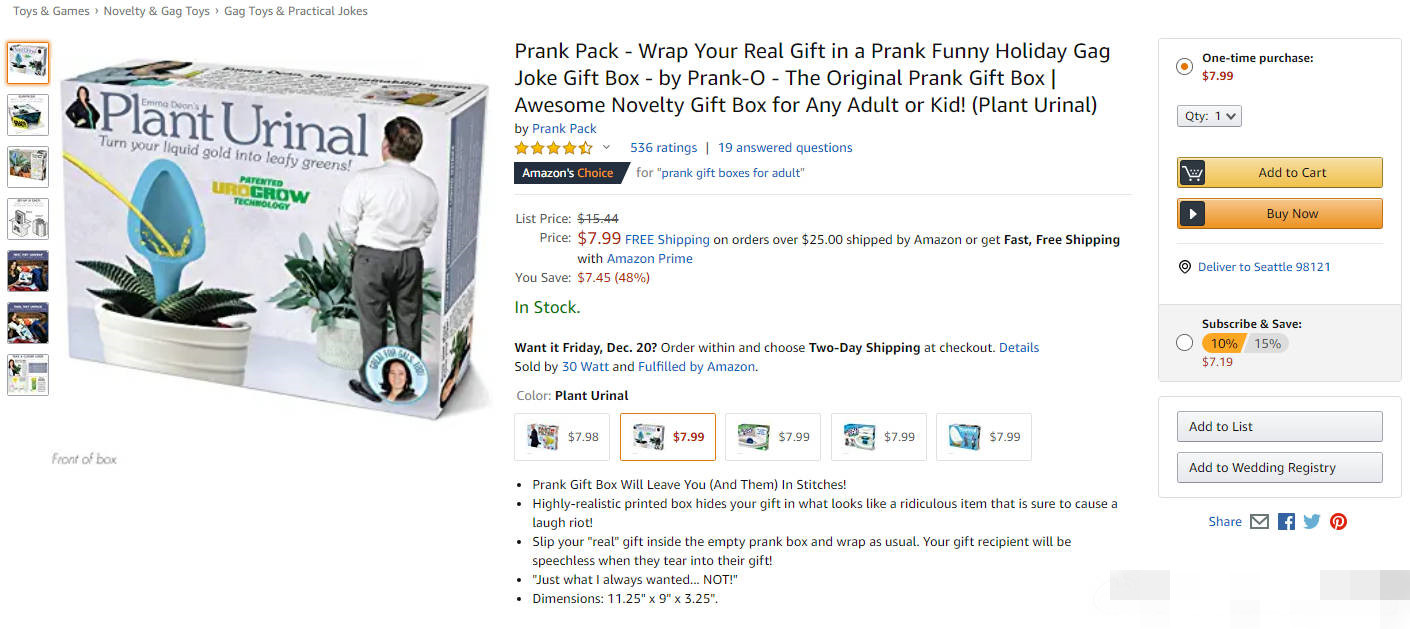Share via the email envelope icon
Screen dimensions: 1410x629
pos(1260,521)
